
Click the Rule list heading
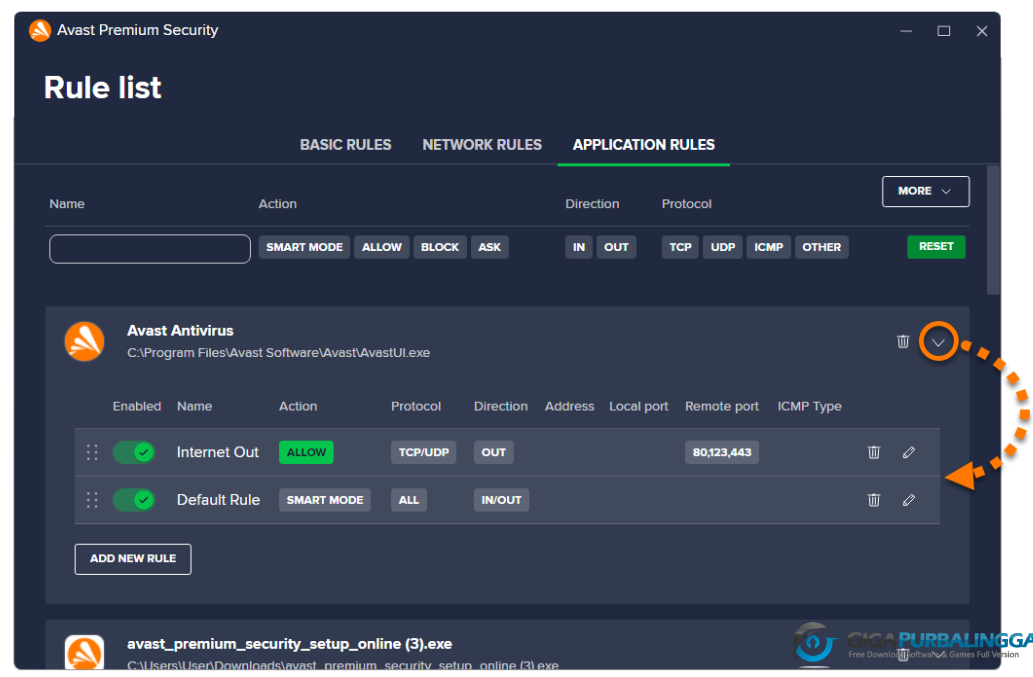(102, 88)
